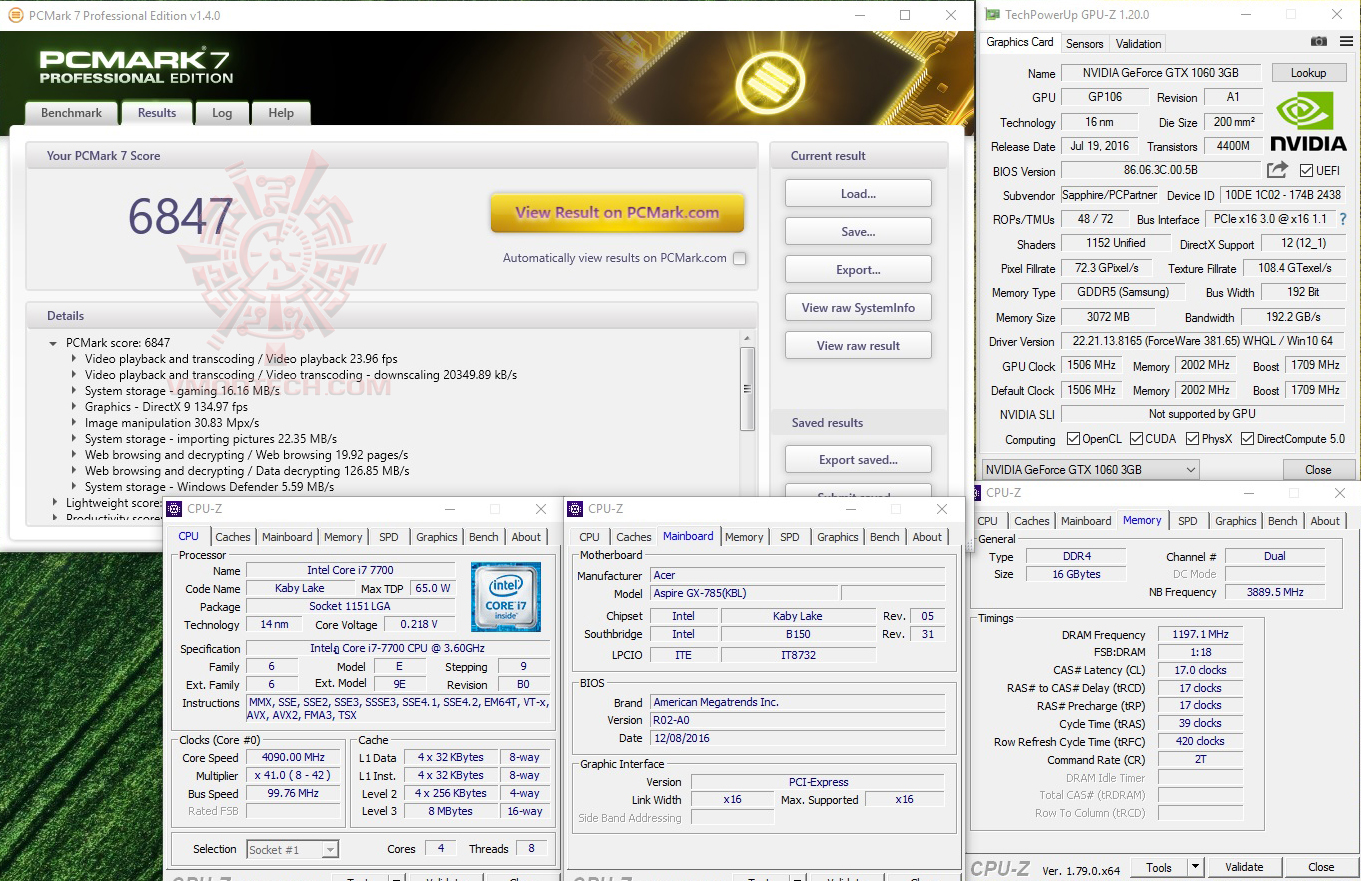Image resolution: width=1361 pixels, height=881 pixels.
Task: Click the Memory Size value 3072 MB
Action: click(1108, 317)
